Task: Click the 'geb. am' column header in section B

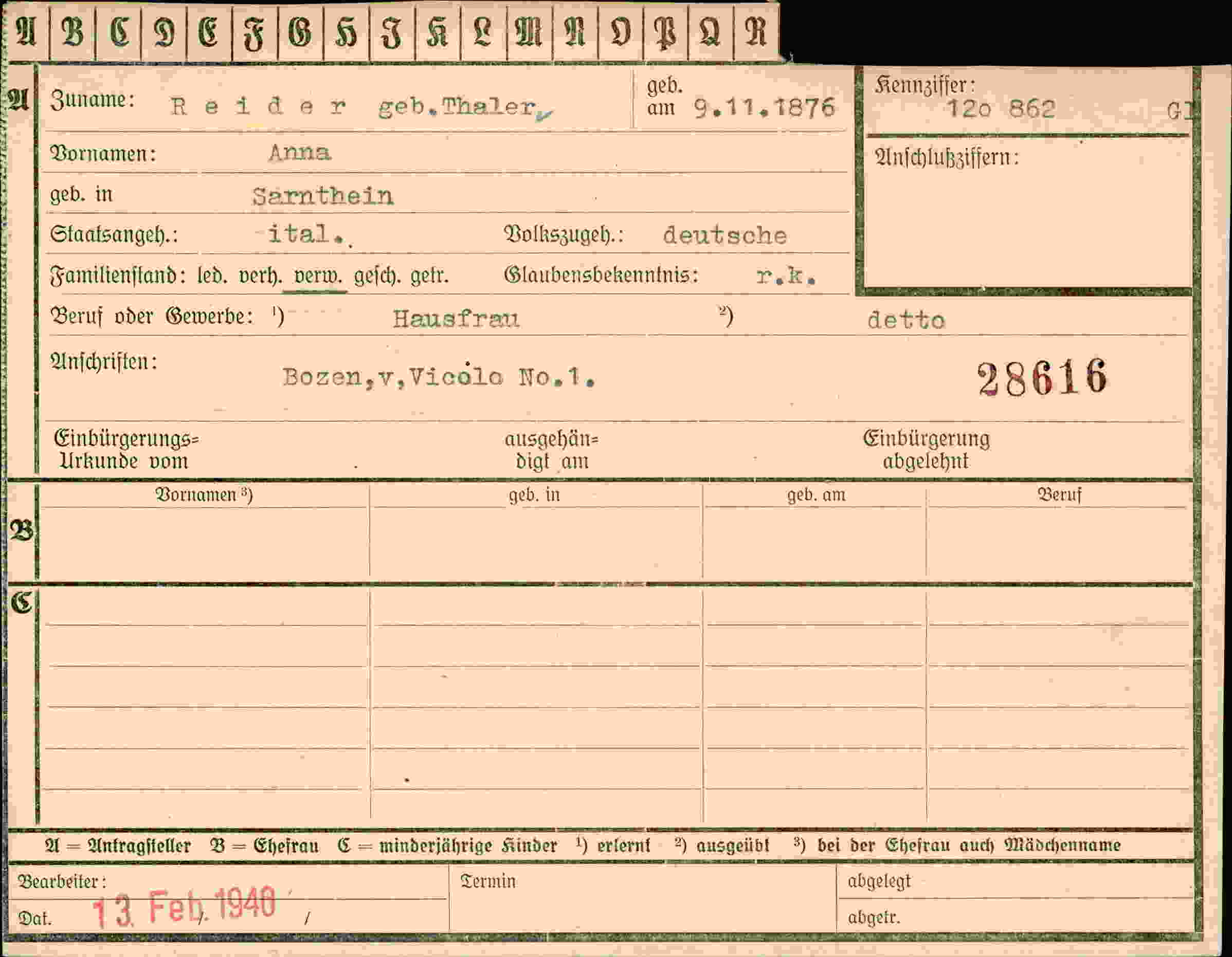Action: click(x=816, y=494)
